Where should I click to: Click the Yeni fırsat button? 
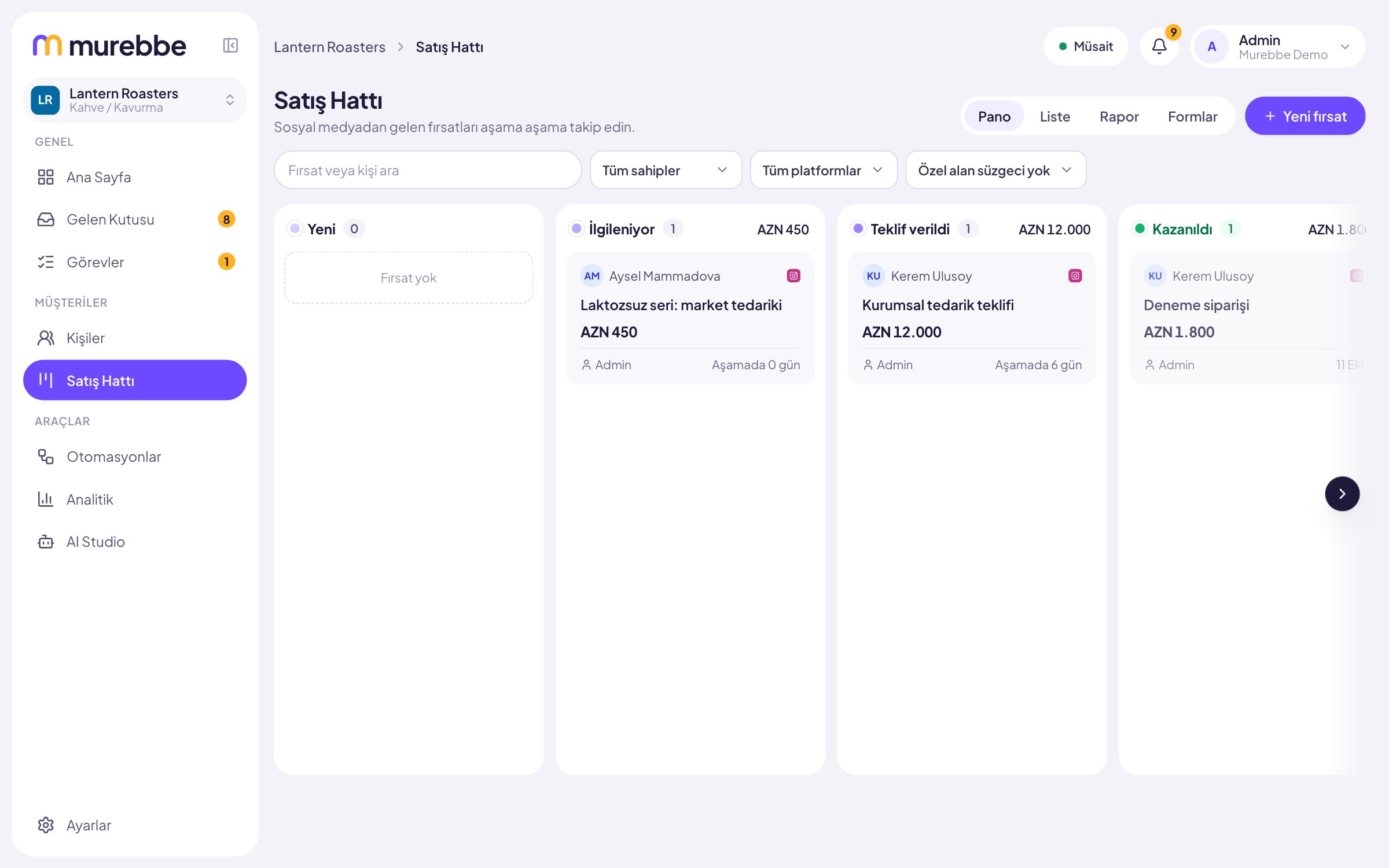1305,116
